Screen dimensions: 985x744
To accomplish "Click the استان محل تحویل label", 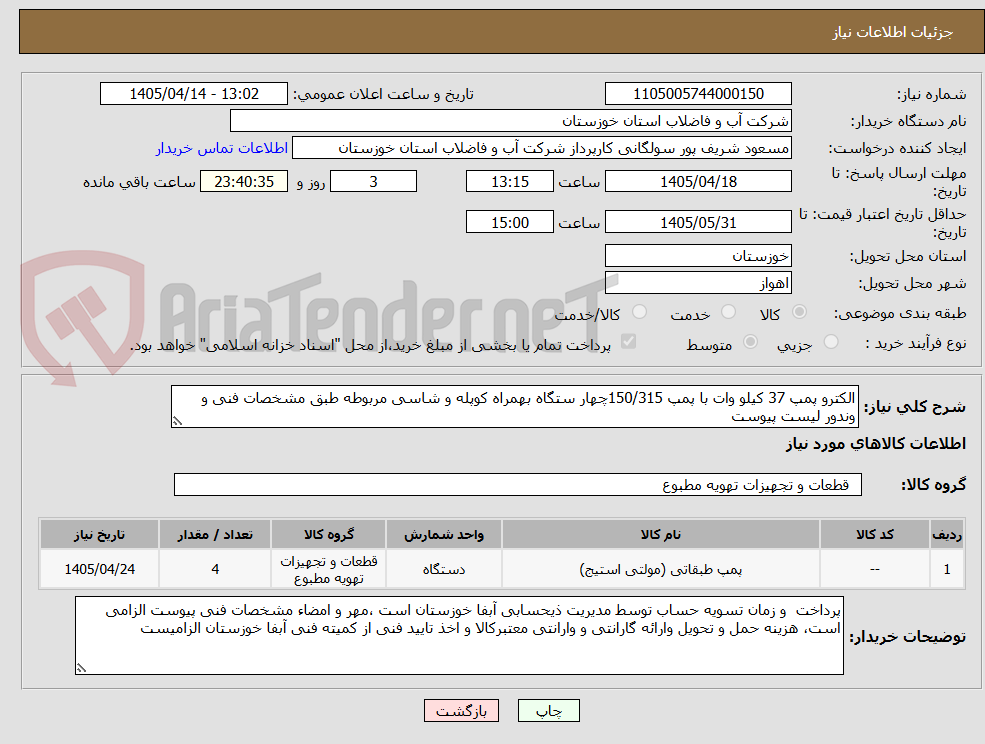I will [x=908, y=257].
